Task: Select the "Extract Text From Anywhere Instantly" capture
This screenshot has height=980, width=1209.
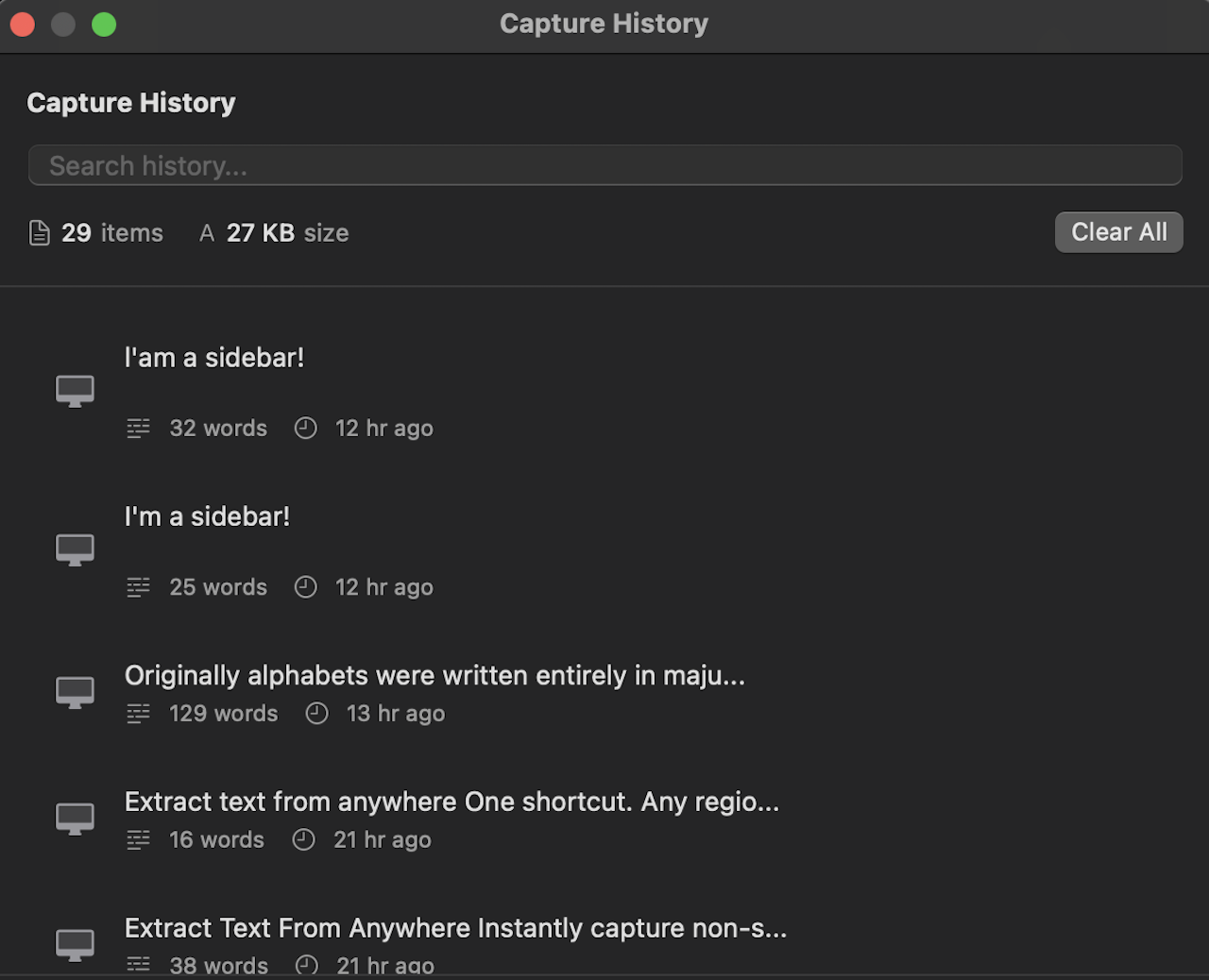Action: click(455, 927)
